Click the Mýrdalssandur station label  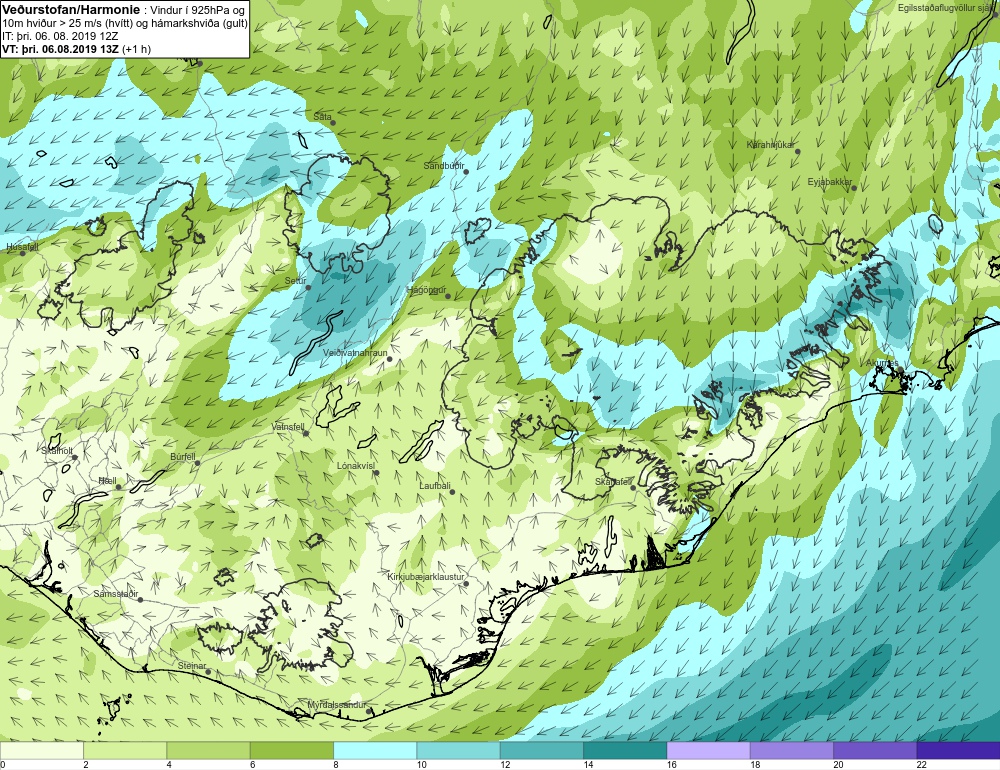point(337,705)
